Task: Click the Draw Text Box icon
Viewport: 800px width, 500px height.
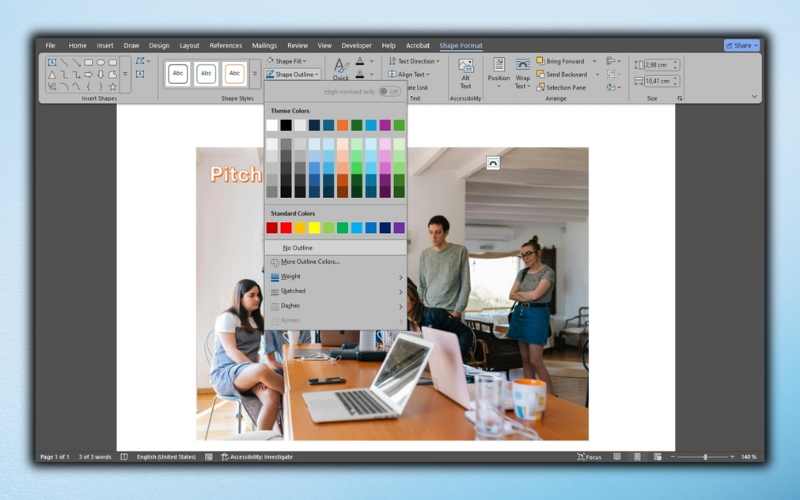Action: point(140,74)
